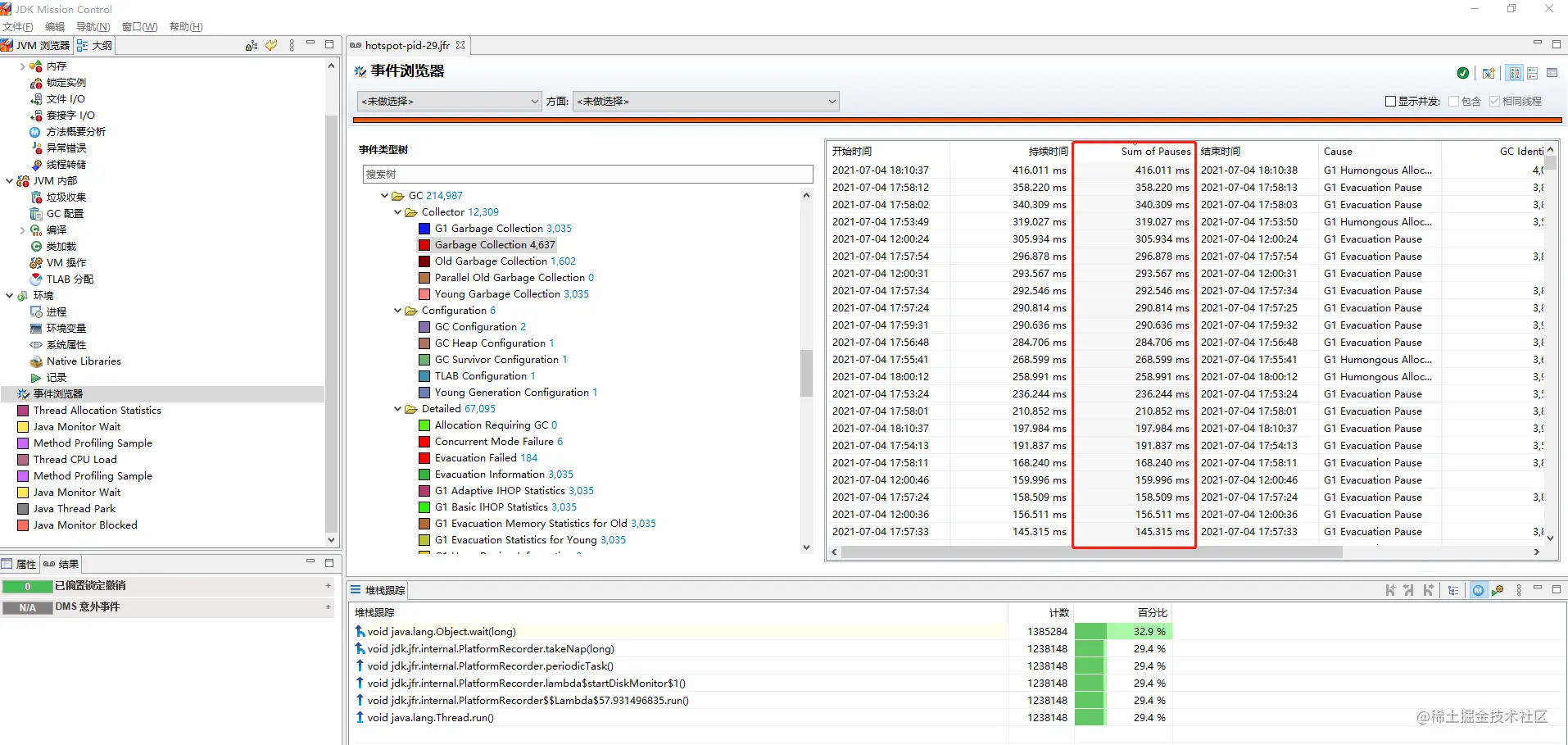Click the link-with-editor icon in JVM browser panel
Image resolution: width=1568 pixels, height=745 pixels.
click(271, 45)
